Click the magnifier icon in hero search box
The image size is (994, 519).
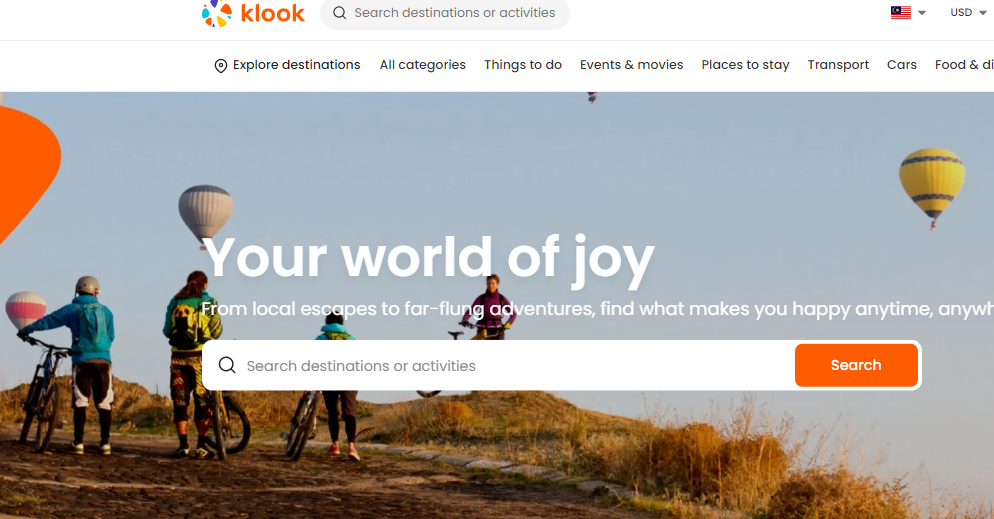[x=227, y=365]
